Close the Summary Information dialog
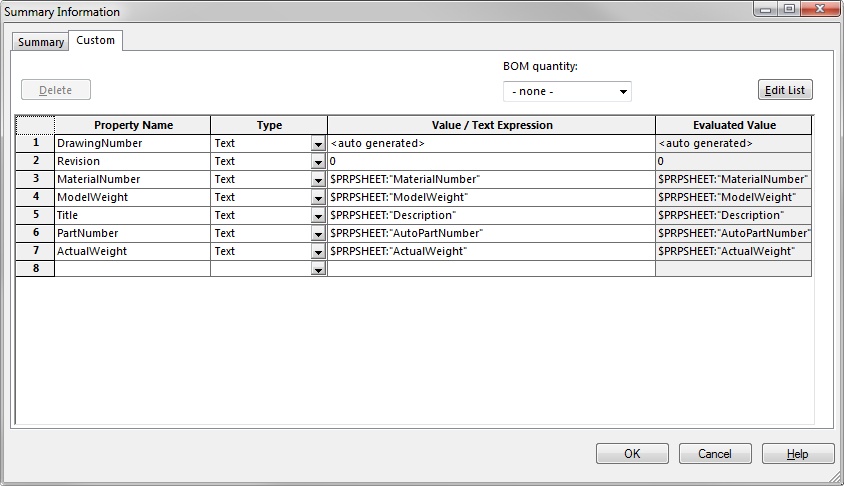844x486 pixels. (820, 9)
